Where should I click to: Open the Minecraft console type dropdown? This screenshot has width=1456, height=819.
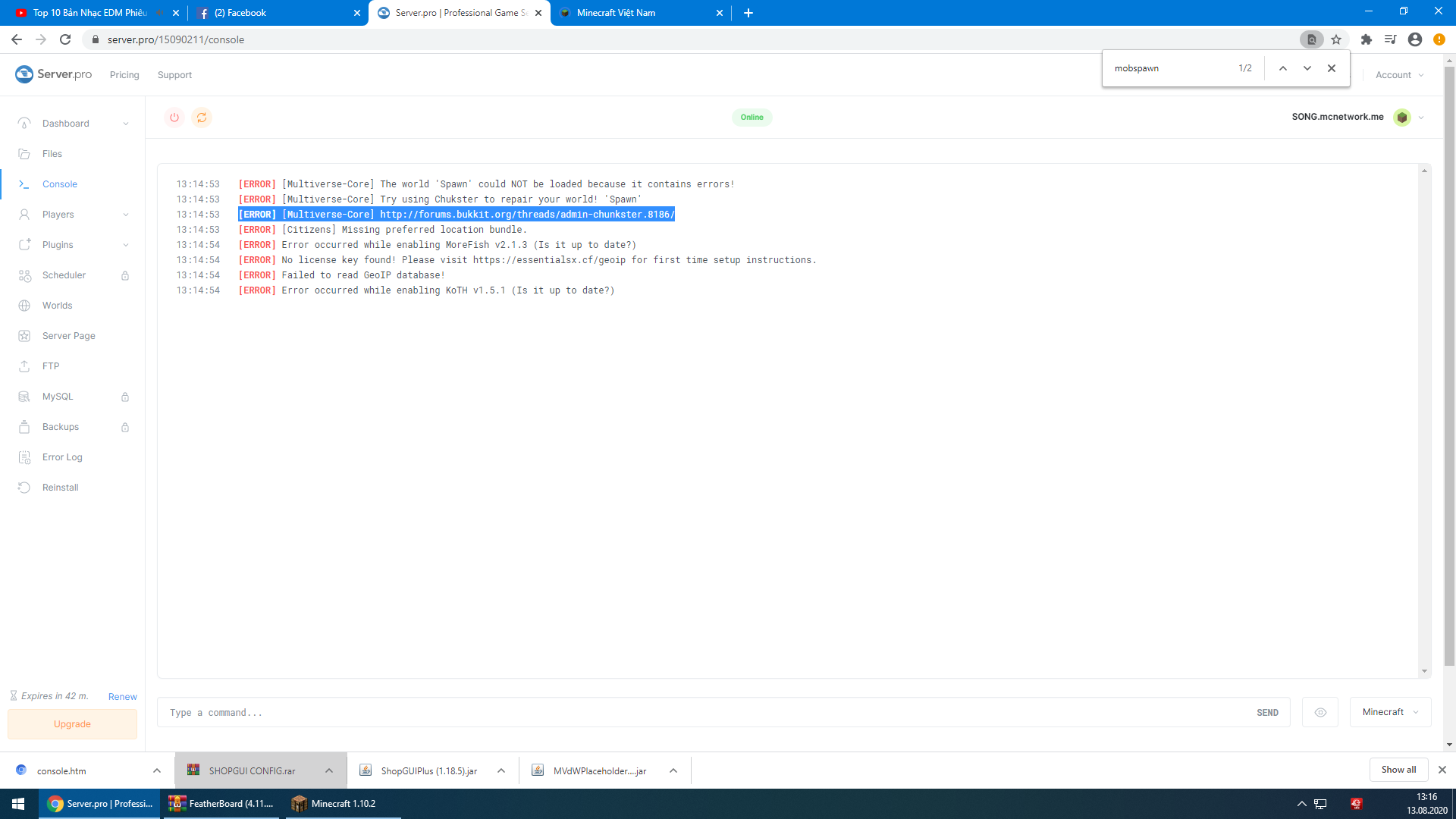[x=1390, y=712]
